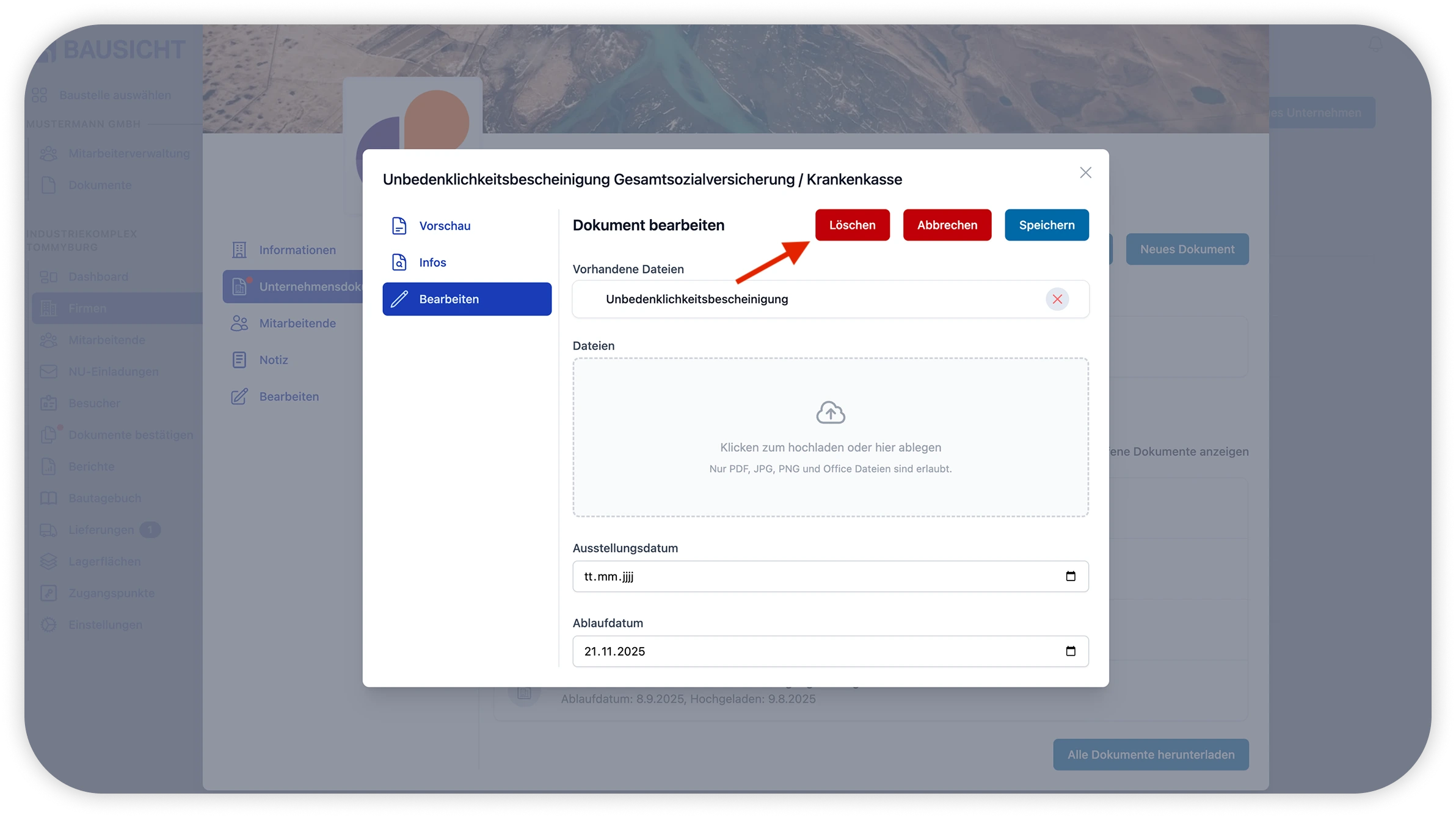Click the Mitarbeitende people icon in company menu

click(239, 323)
